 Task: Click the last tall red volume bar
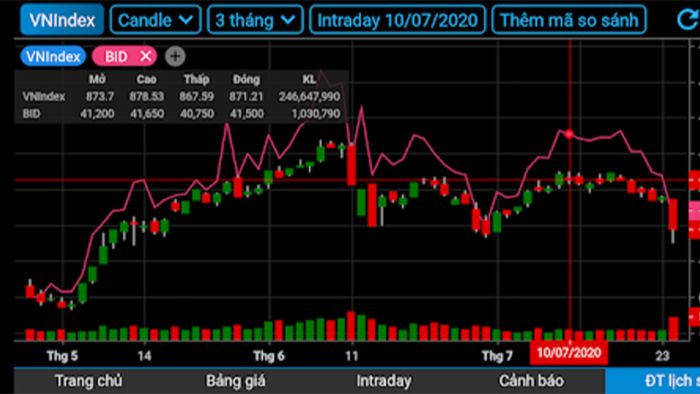point(673,329)
